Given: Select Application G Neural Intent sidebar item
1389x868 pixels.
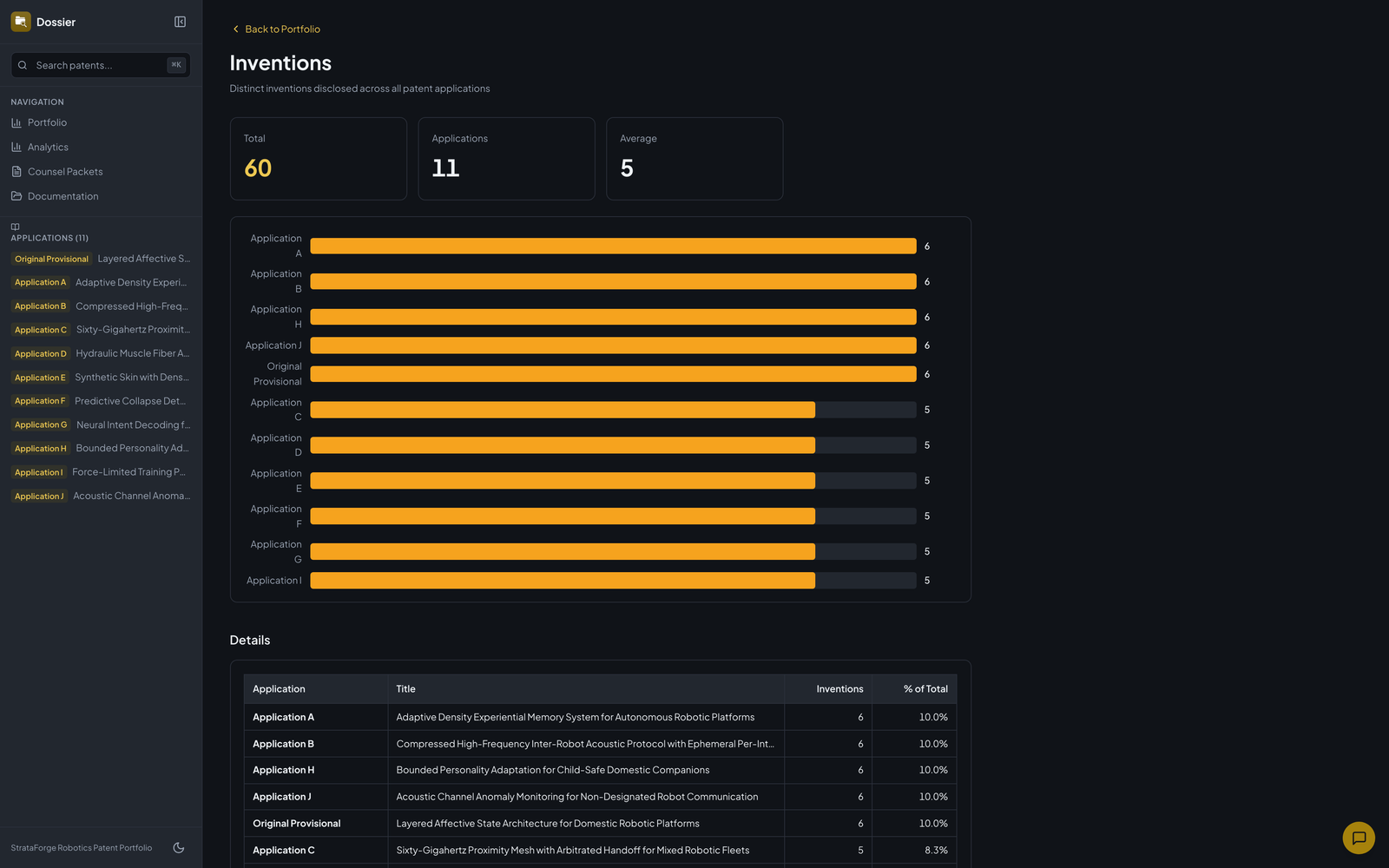Looking at the screenshot, I should (101, 424).
